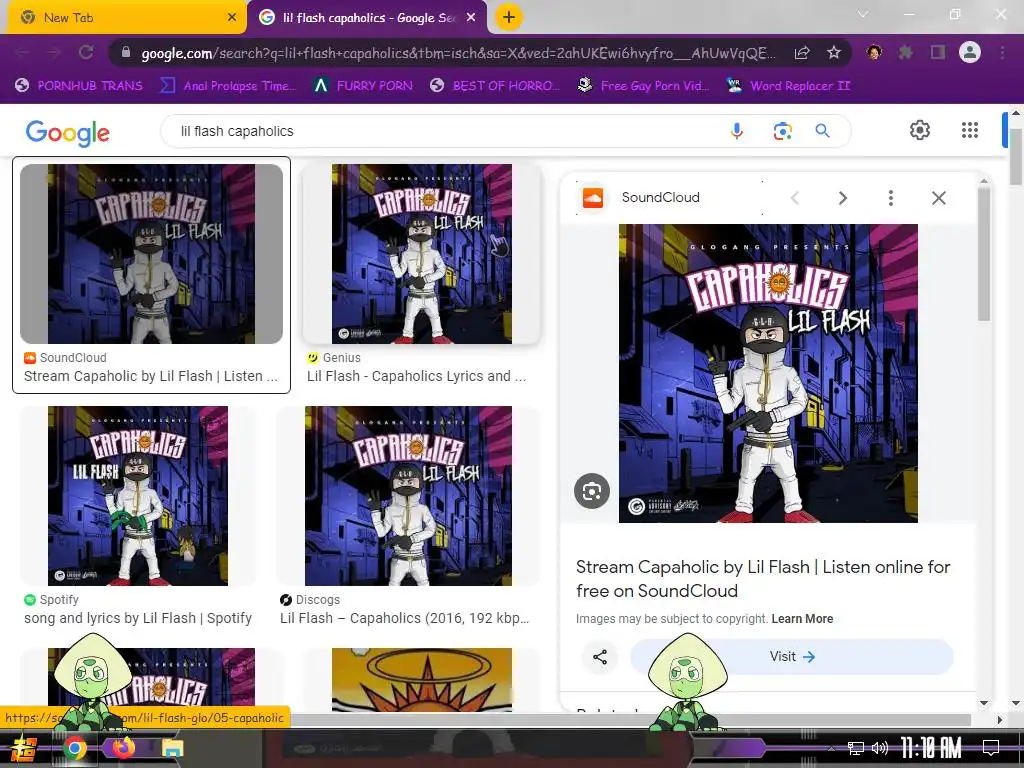Image resolution: width=1024 pixels, height=768 pixels.
Task: Start voice search with the microphone icon
Action: coord(737,131)
